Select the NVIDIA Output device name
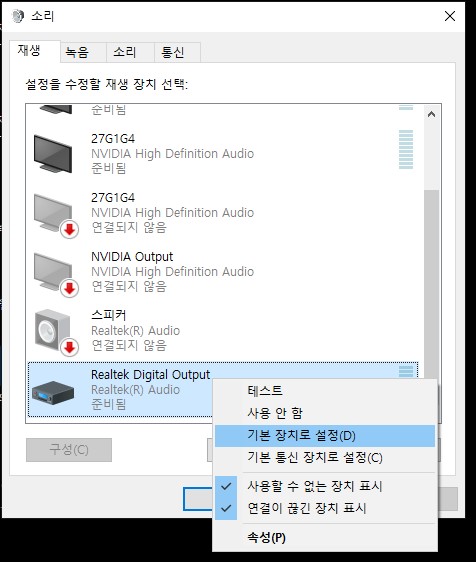 [132, 257]
